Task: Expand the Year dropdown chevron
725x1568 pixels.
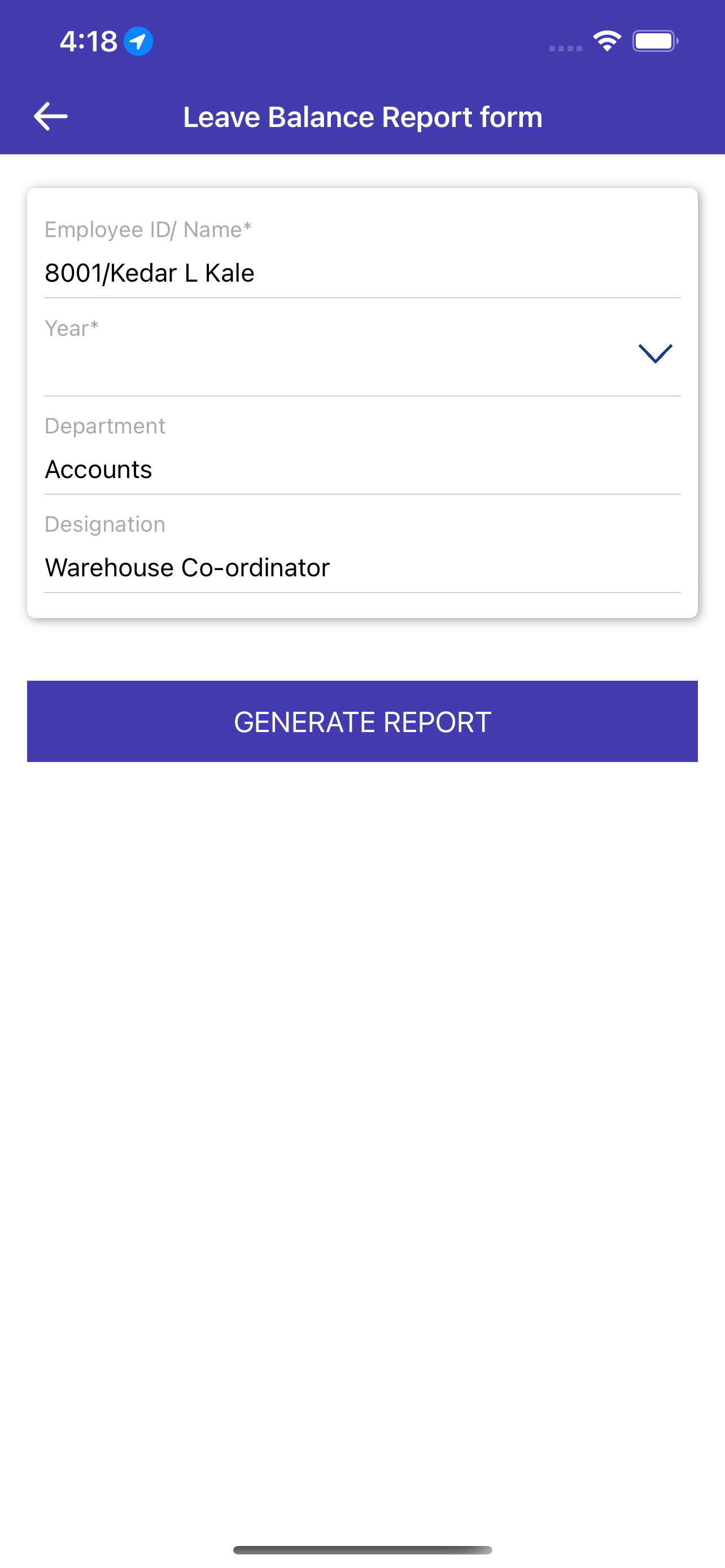Action: point(655,353)
